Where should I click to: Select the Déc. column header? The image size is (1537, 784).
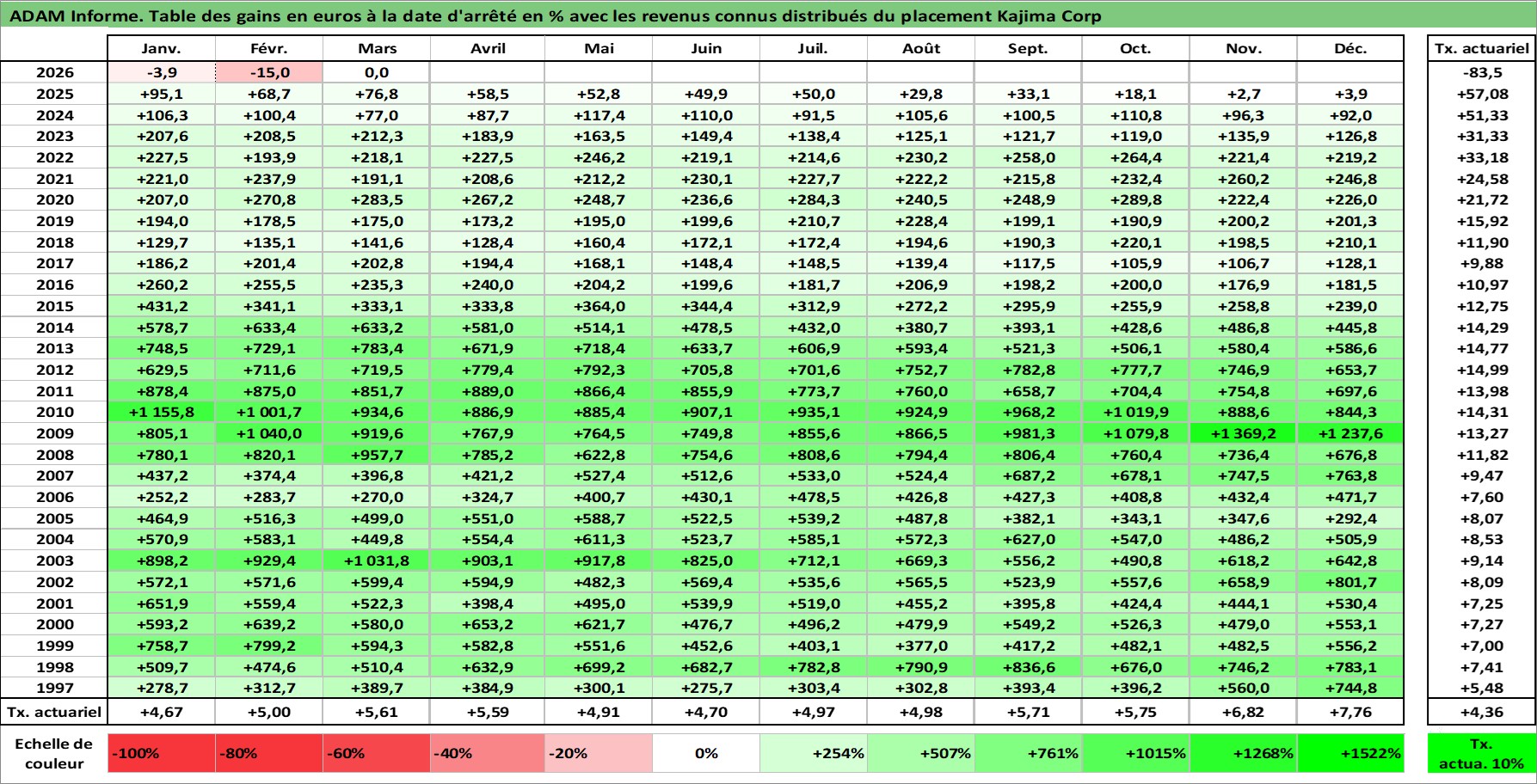[1350, 48]
